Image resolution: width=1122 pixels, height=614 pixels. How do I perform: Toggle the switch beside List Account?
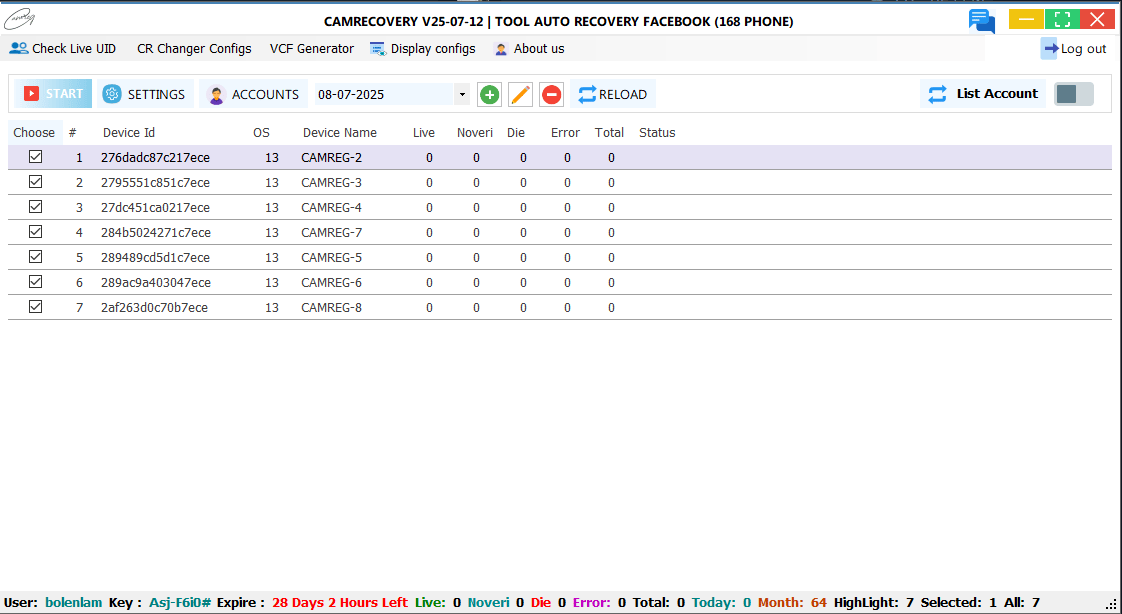pos(1074,94)
